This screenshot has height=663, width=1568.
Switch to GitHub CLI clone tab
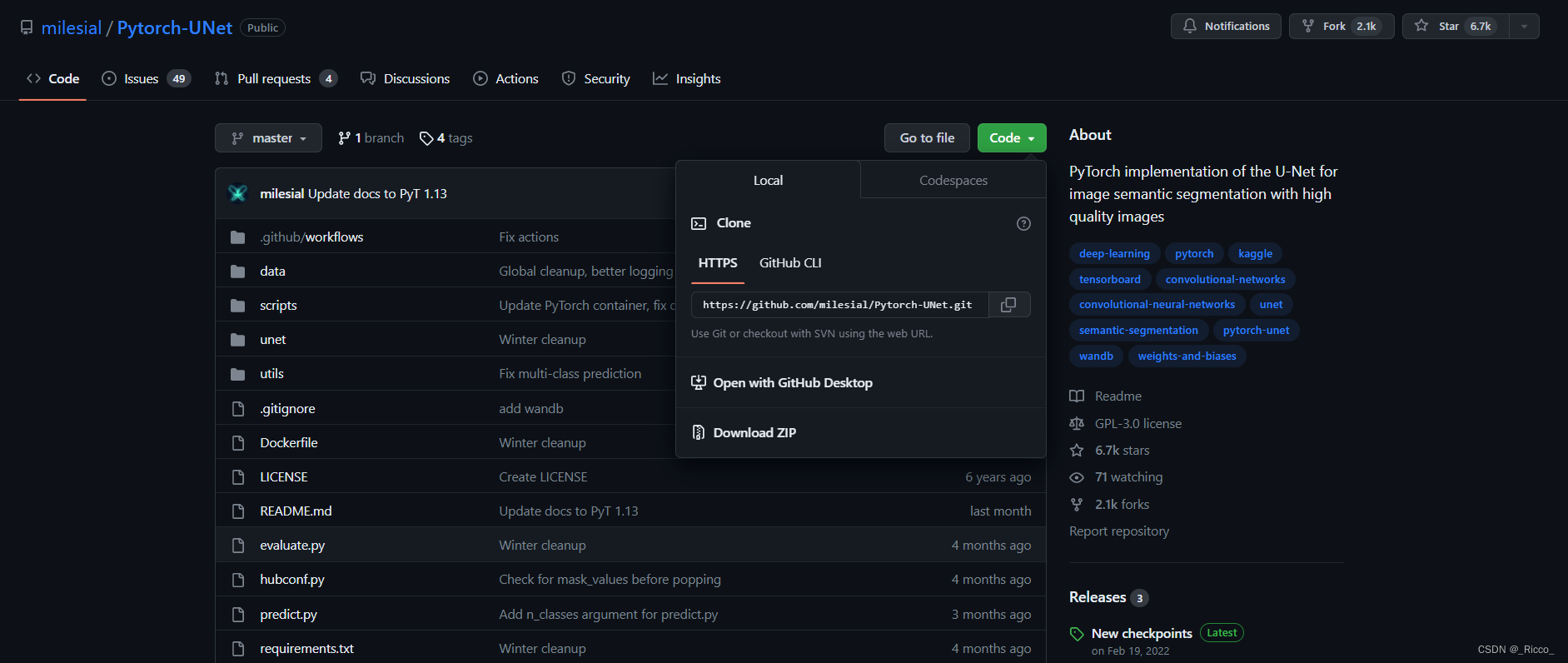[790, 263]
